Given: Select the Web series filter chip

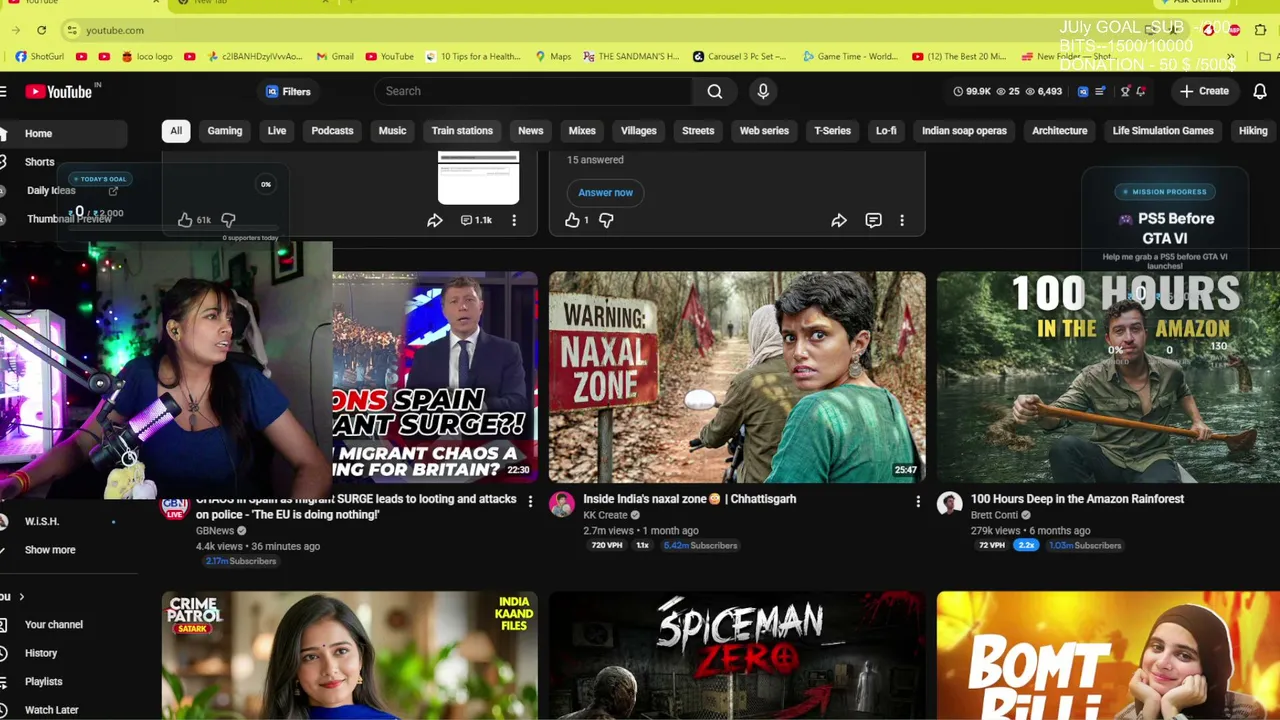Looking at the screenshot, I should 764,131.
